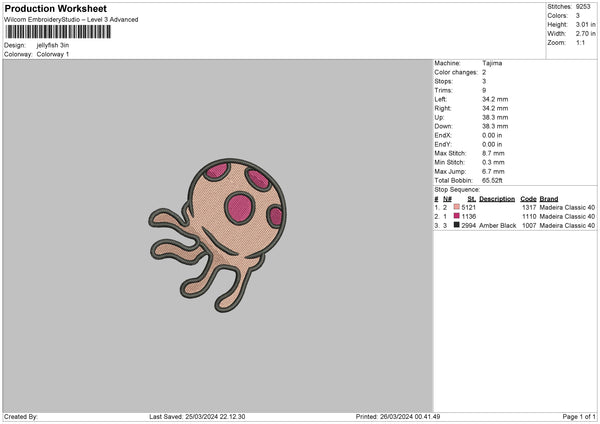600x424 pixels.
Task: Click the Zoom 1:1 value
Action: click(581, 43)
